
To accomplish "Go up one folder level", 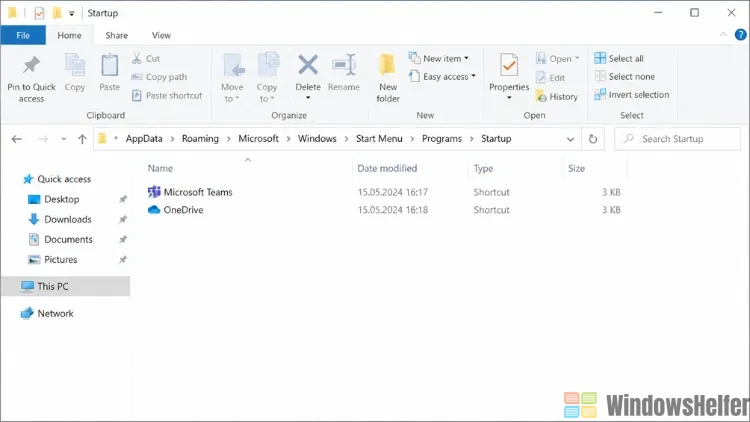I will (82, 139).
